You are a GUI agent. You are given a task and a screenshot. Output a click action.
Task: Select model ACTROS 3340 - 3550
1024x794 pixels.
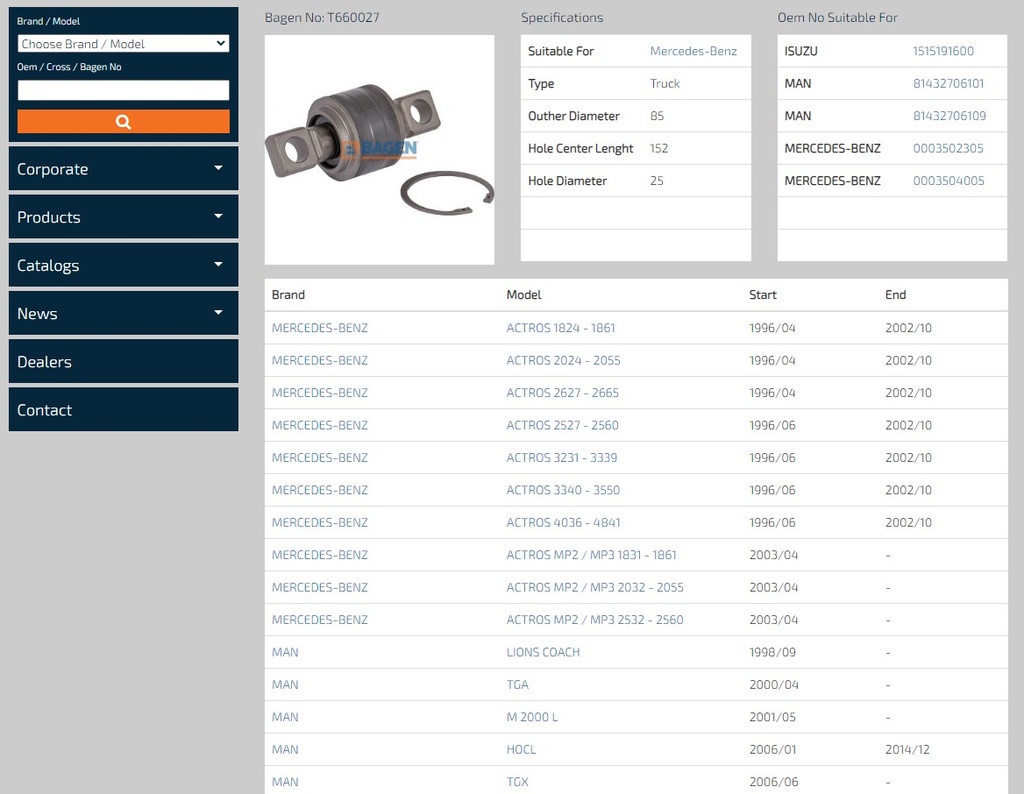(x=563, y=490)
